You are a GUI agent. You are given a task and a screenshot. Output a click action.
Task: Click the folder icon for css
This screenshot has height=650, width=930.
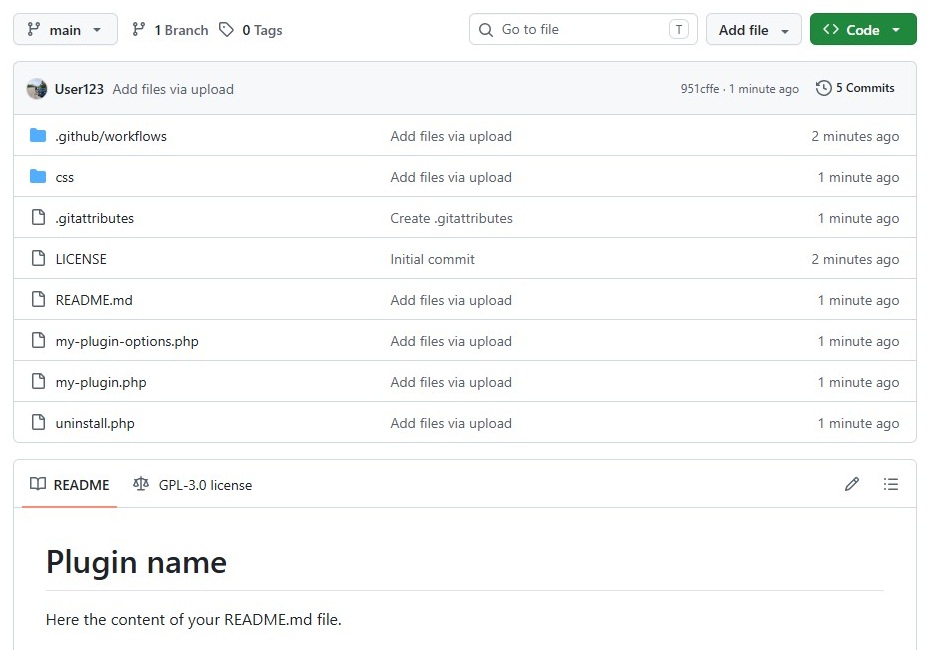[x=38, y=176]
